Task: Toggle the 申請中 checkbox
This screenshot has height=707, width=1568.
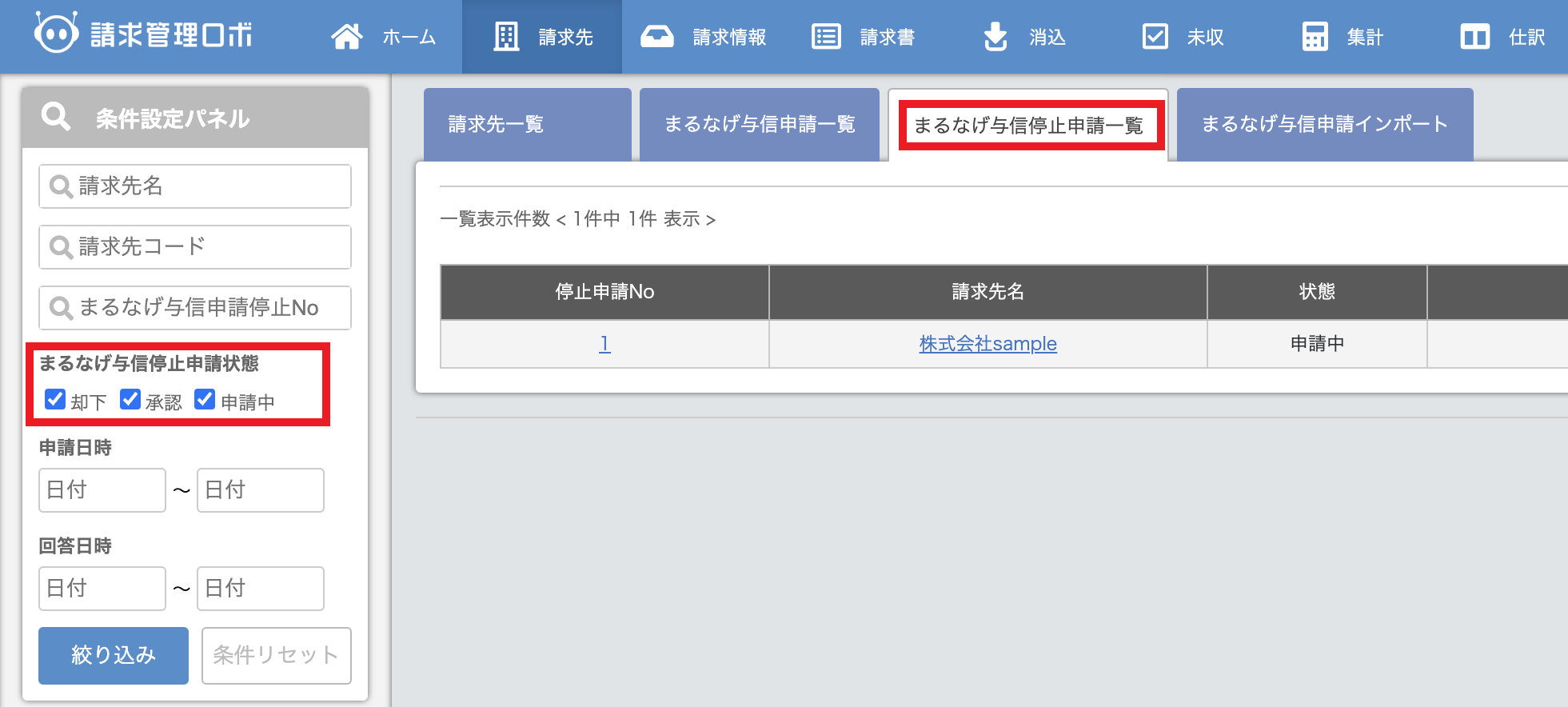Action: 205,399
